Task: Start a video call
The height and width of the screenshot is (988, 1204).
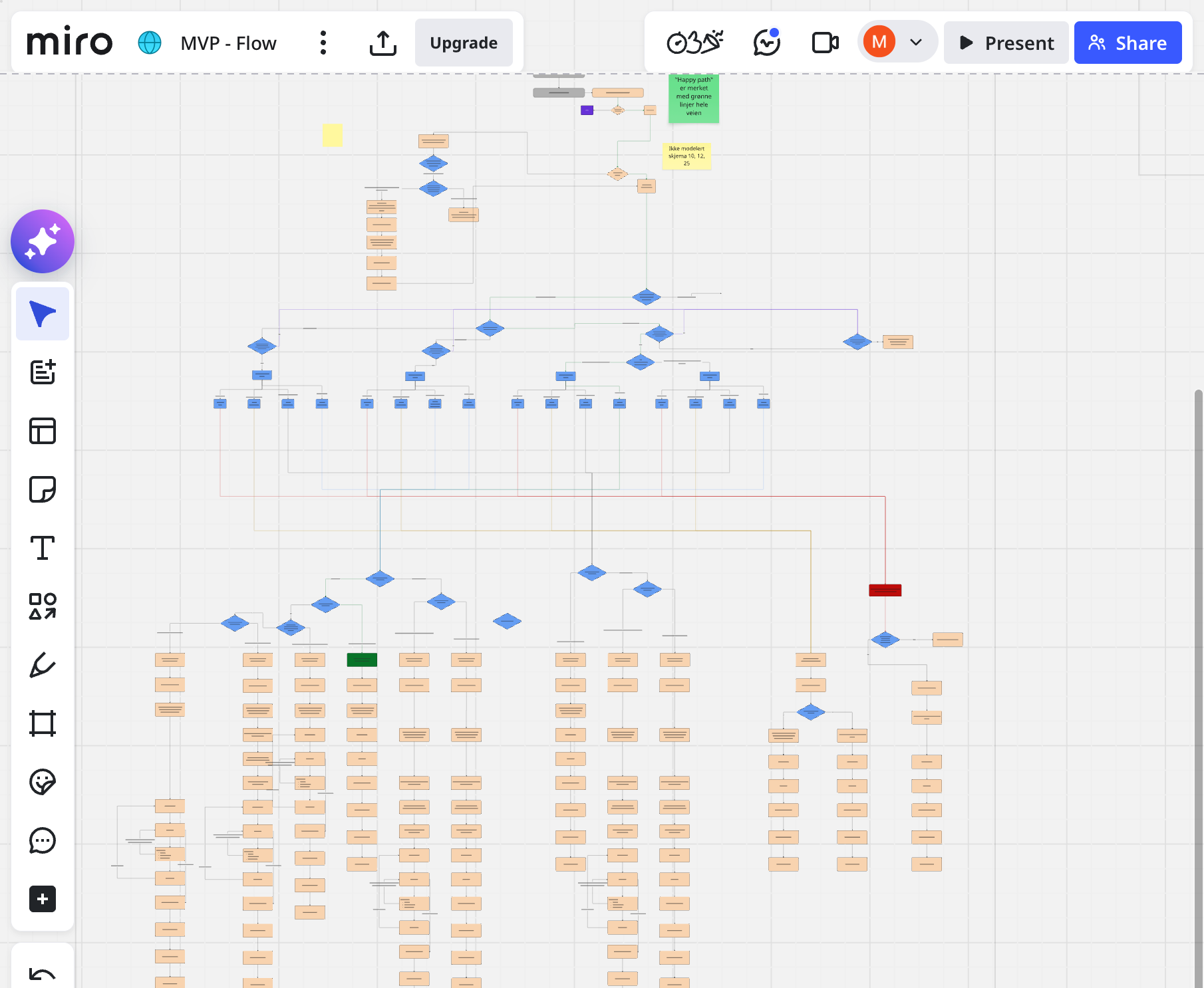Action: coord(825,43)
